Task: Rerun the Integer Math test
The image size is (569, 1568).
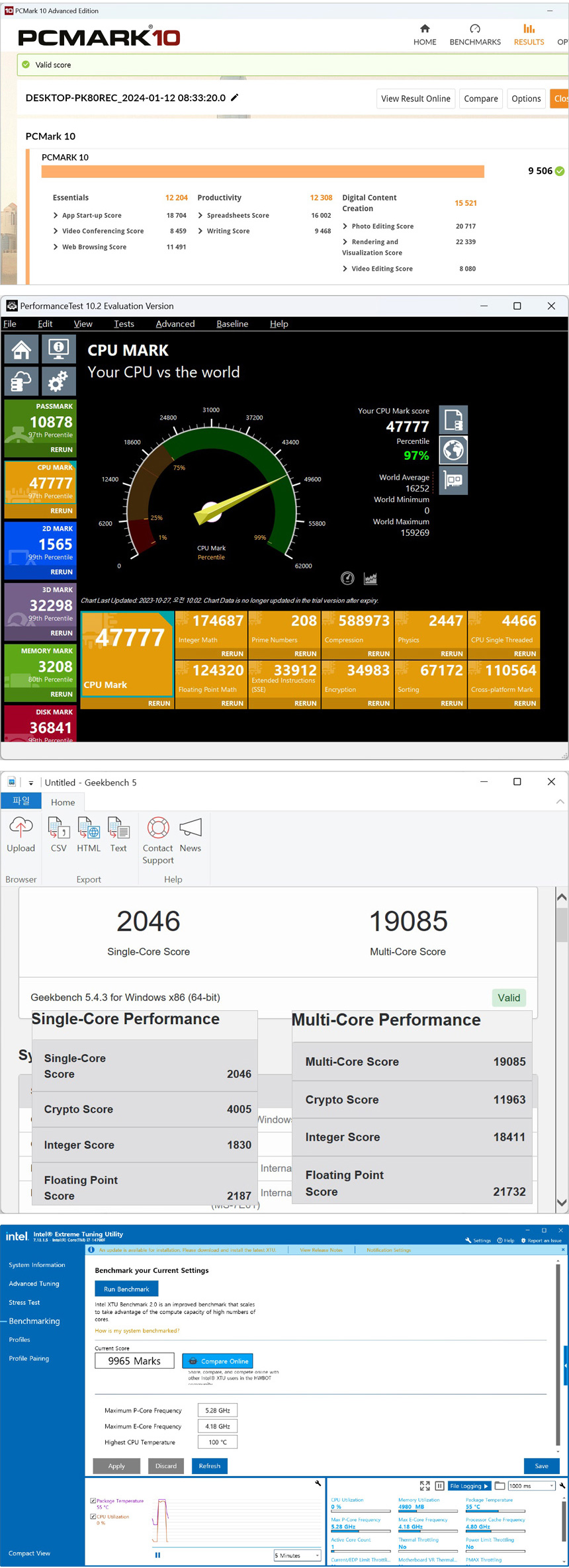Action: 232,654
